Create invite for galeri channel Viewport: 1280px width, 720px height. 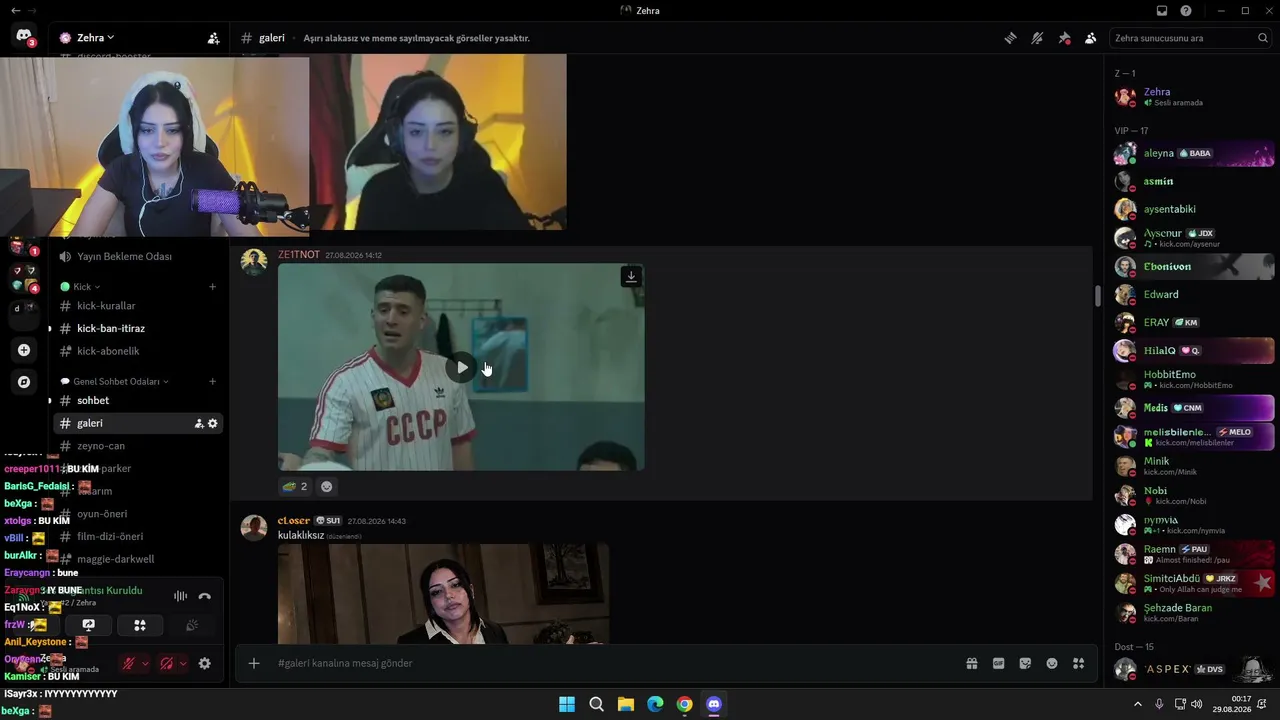tap(199, 424)
